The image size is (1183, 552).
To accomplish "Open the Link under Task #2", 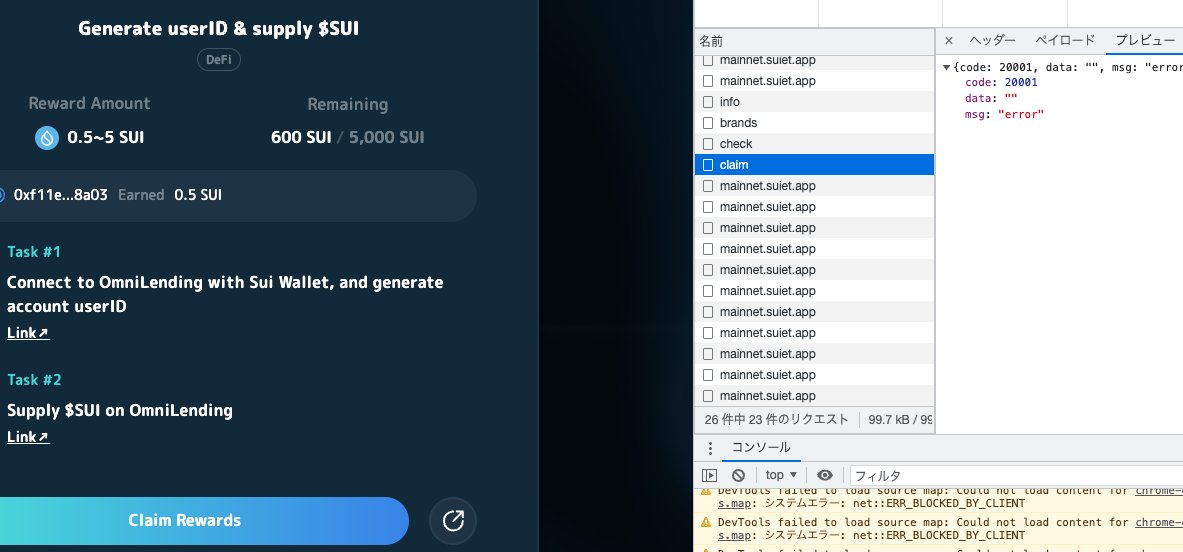I will [x=28, y=437].
